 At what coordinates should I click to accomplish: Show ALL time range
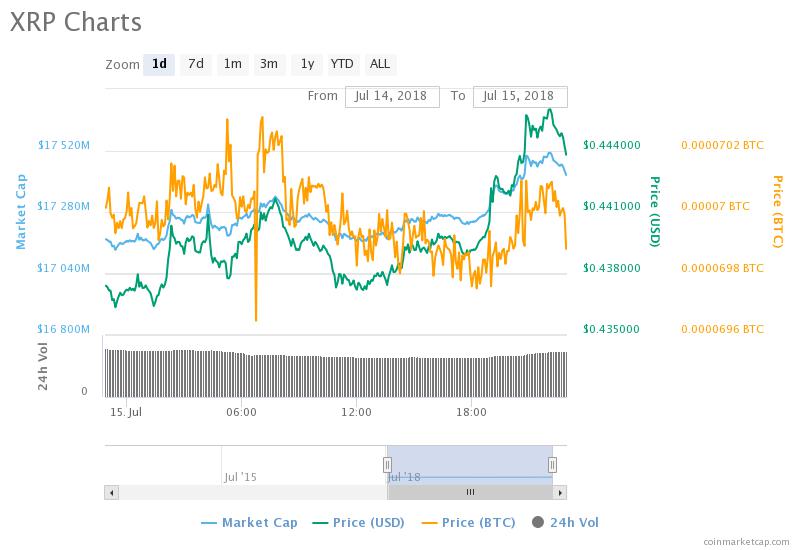pyautogui.click(x=380, y=64)
